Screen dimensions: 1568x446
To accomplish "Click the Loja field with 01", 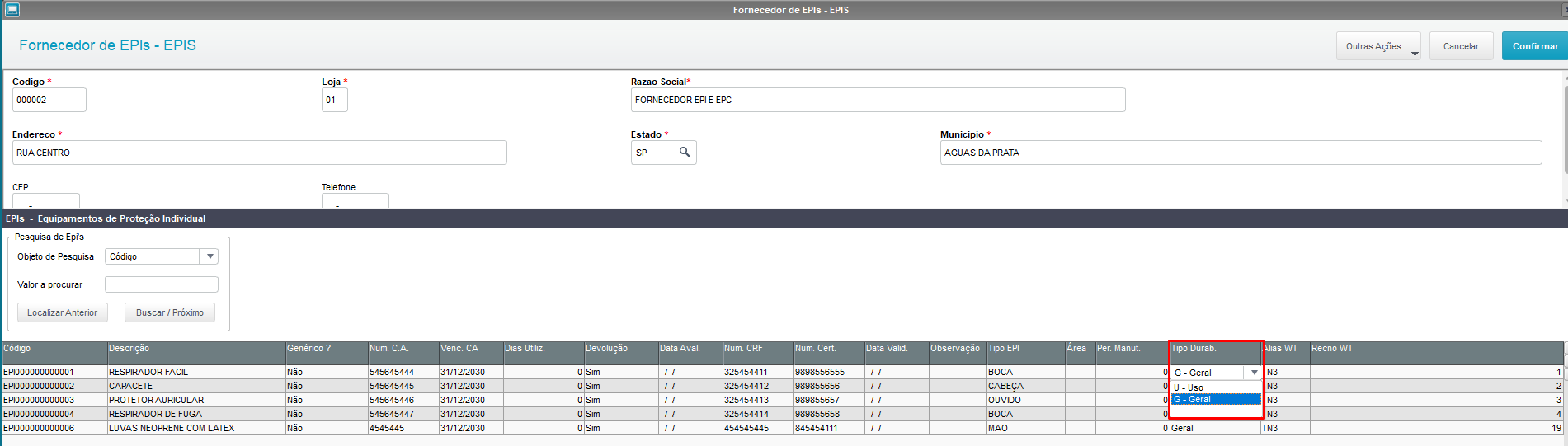I will coord(334,100).
